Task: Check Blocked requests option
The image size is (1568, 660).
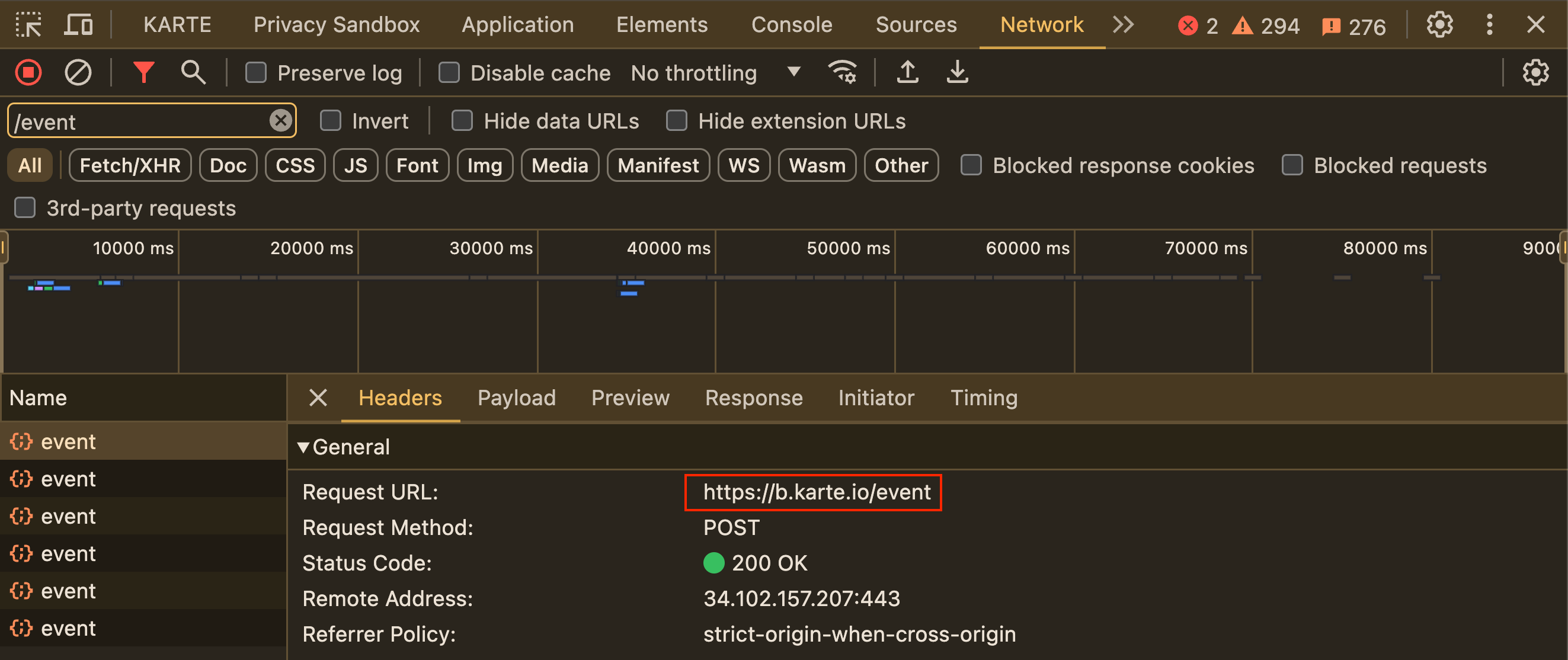Action: pyautogui.click(x=1292, y=165)
